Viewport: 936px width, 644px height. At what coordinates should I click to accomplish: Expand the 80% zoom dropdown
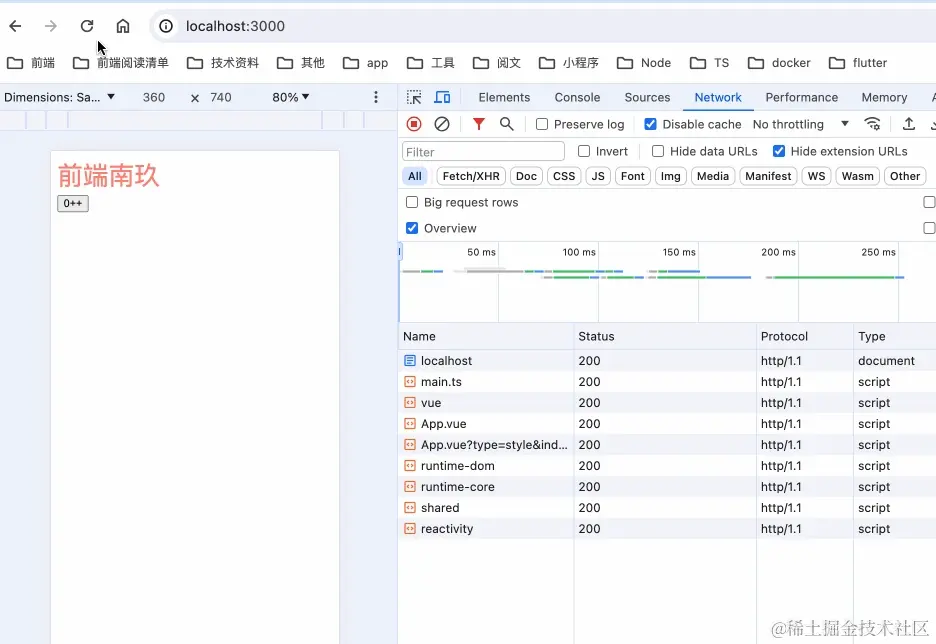coord(291,97)
